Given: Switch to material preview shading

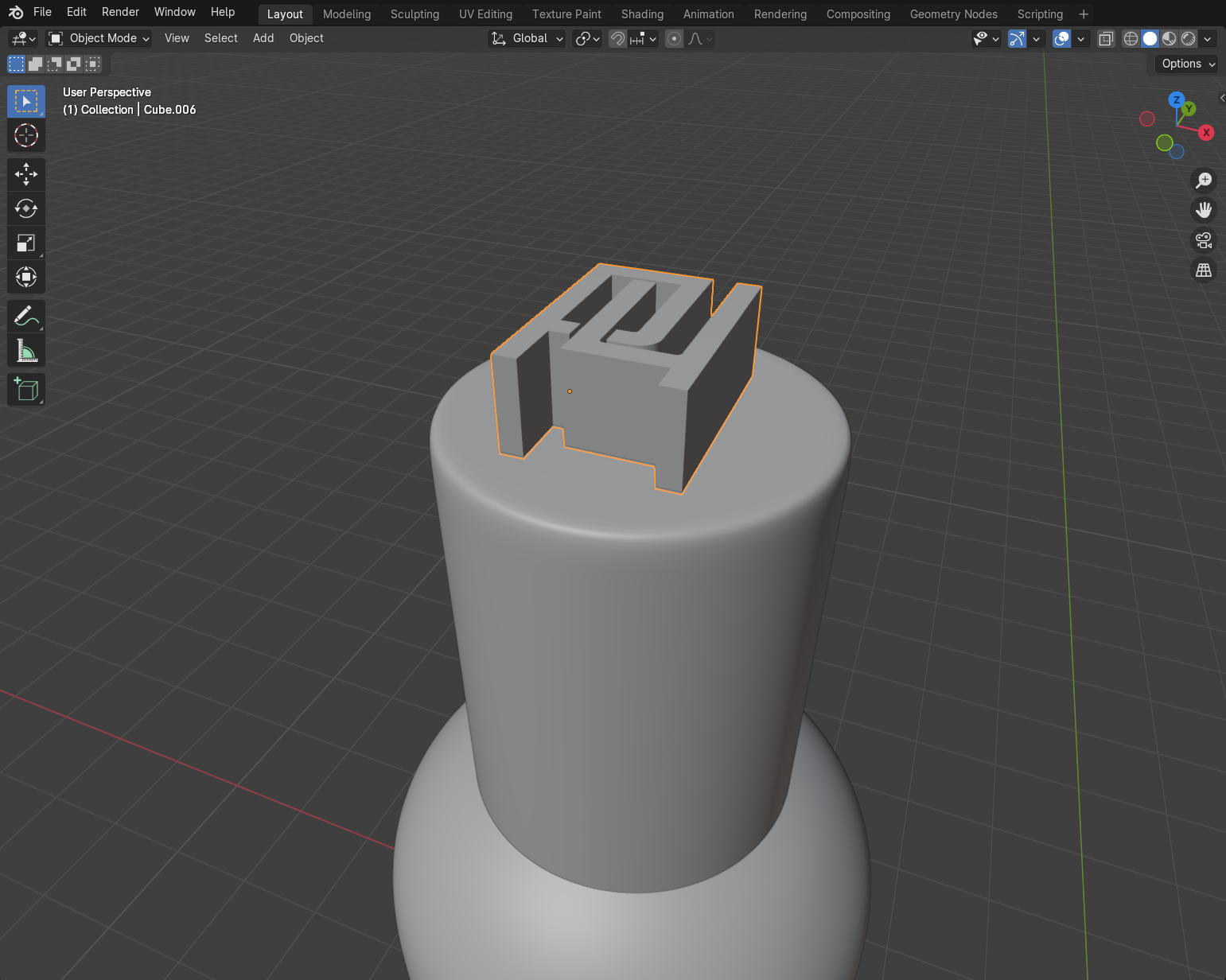Looking at the screenshot, I should coord(1169,38).
